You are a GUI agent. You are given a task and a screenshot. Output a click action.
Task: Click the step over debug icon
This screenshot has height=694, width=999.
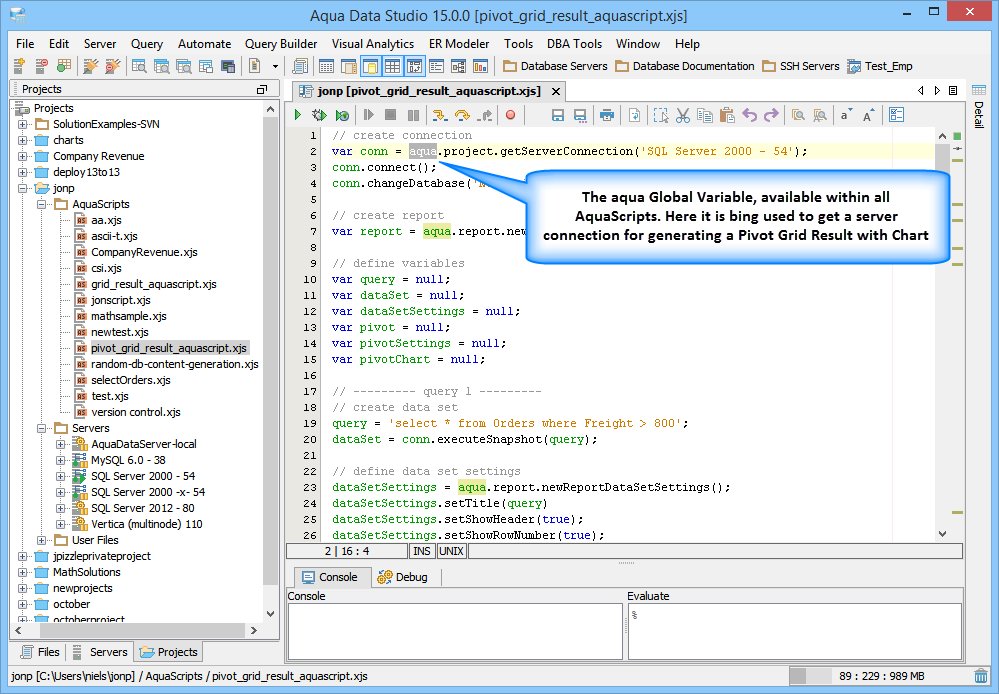(x=462, y=116)
